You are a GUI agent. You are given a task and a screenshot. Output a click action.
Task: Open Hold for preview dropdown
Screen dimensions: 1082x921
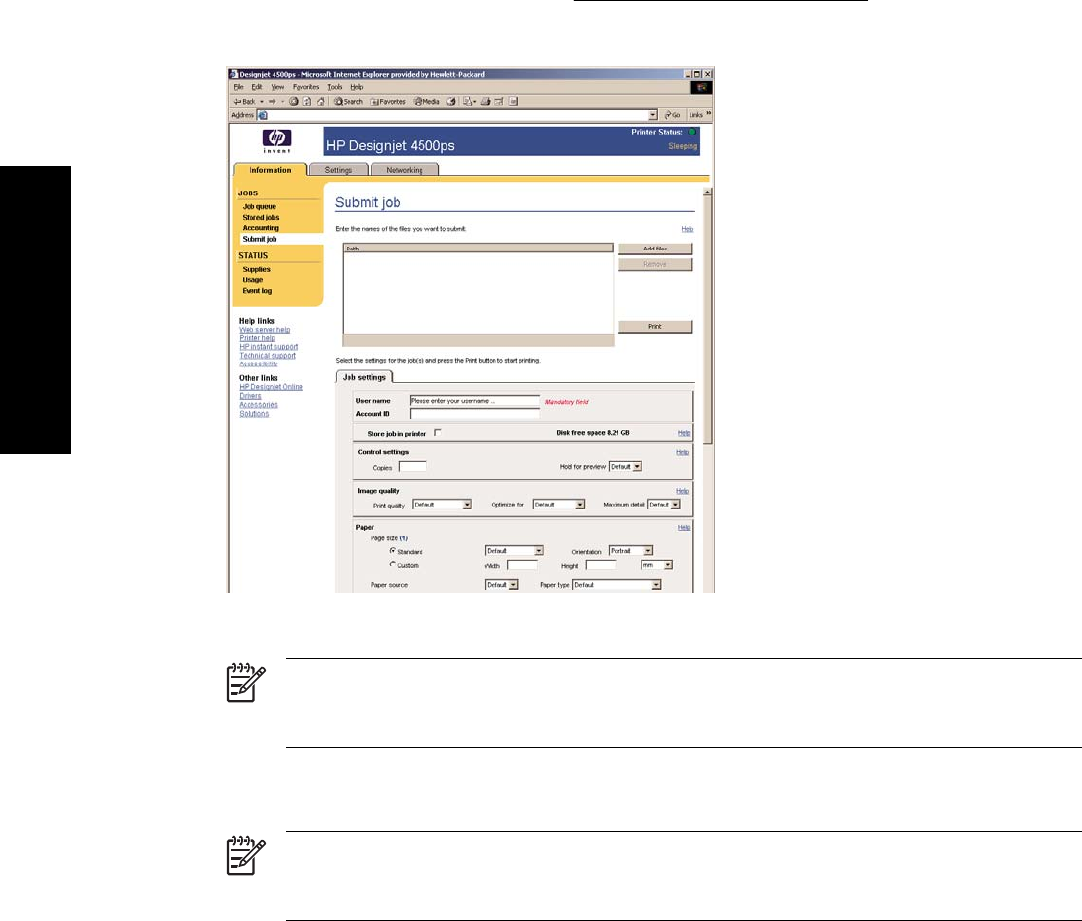click(x=625, y=466)
